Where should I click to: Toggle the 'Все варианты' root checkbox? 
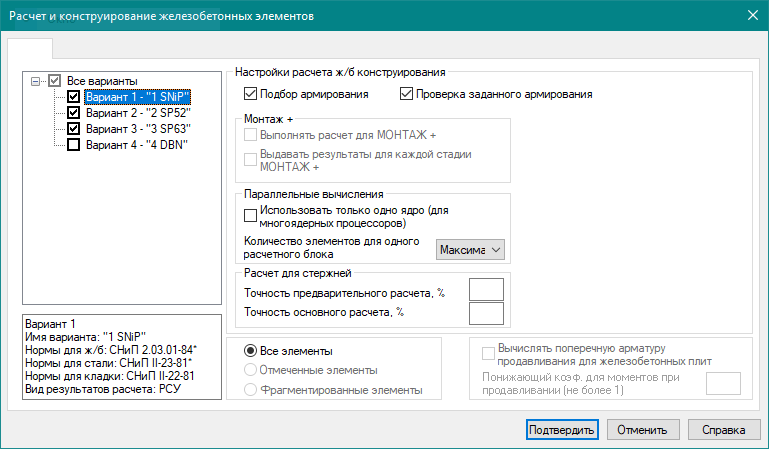pyautogui.click(x=55, y=81)
